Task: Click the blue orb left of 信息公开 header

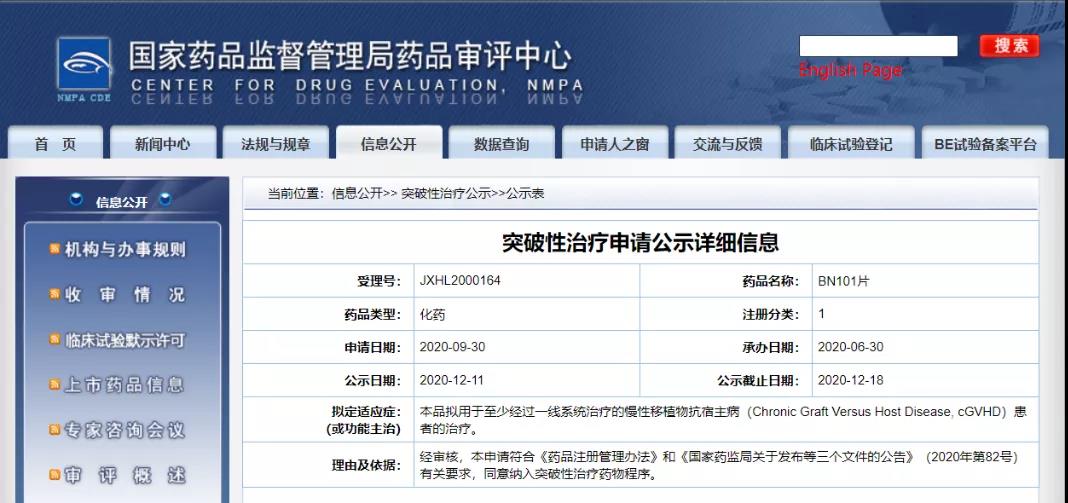Action: click(77, 200)
